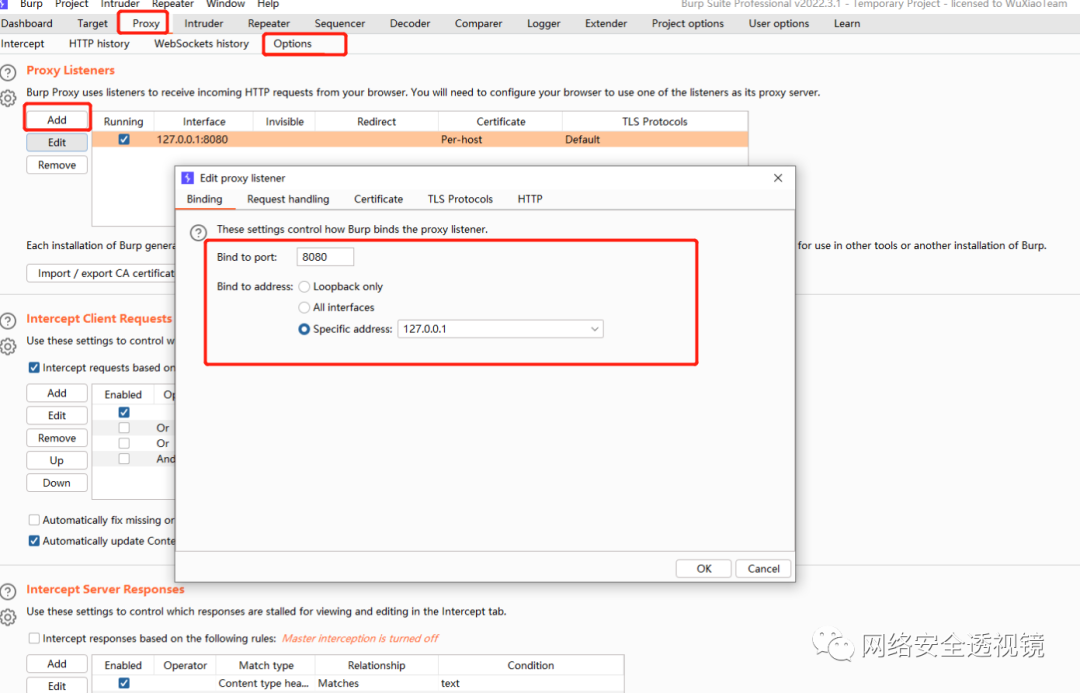Open Intercept Client Requests gear options
Image resolution: width=1080 pixels, height=693 pixels.
click(x=8, y=346)
